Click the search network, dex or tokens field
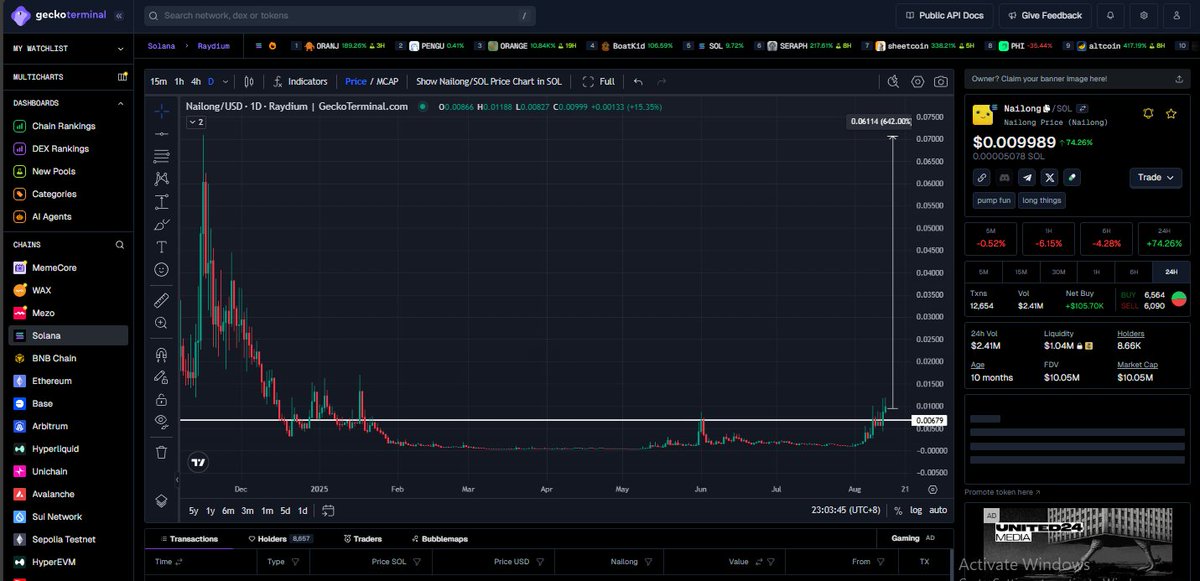The image size is (1200, 581). [x=340, y=16]
